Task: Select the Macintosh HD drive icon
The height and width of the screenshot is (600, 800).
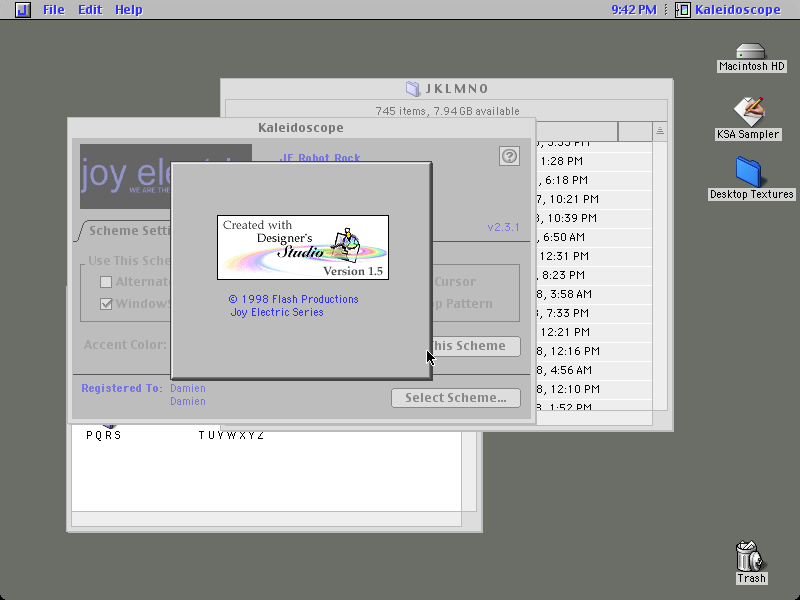Action: pyautogui.click(x=751, y=58)
